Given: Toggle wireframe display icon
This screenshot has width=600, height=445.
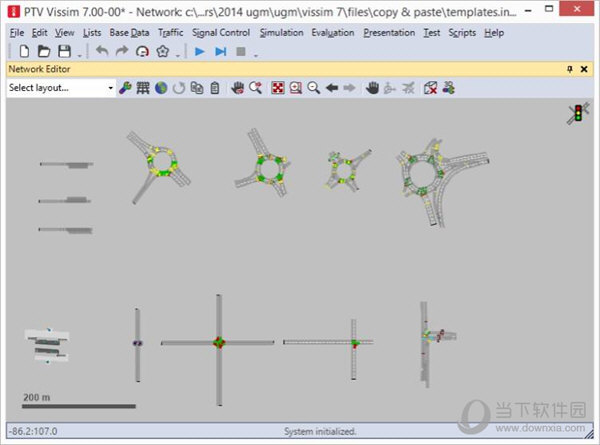Looking at the screenshot, I should point(143,88).
